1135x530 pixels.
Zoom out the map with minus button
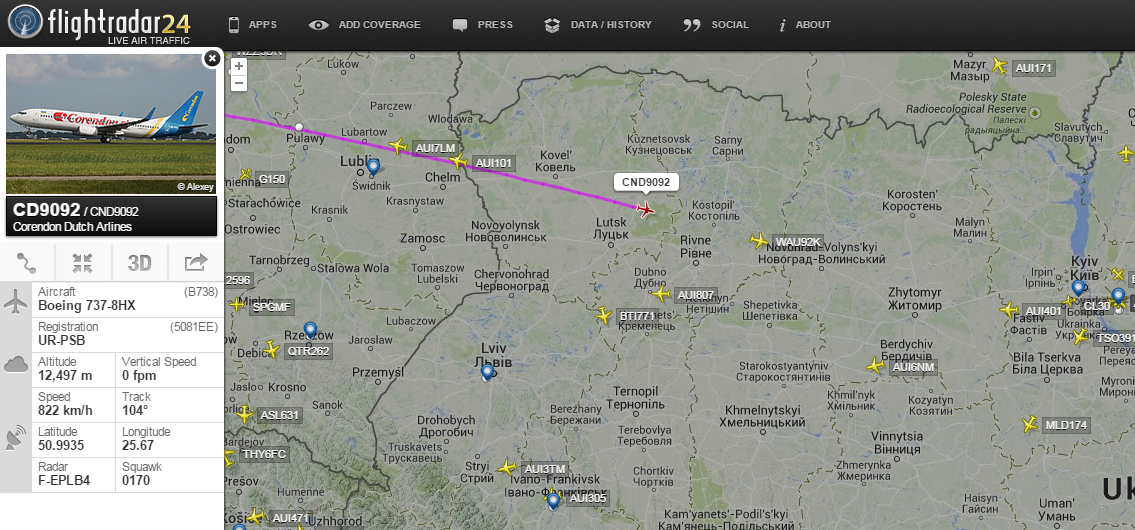pyautogui.click(x=239, y=83)
